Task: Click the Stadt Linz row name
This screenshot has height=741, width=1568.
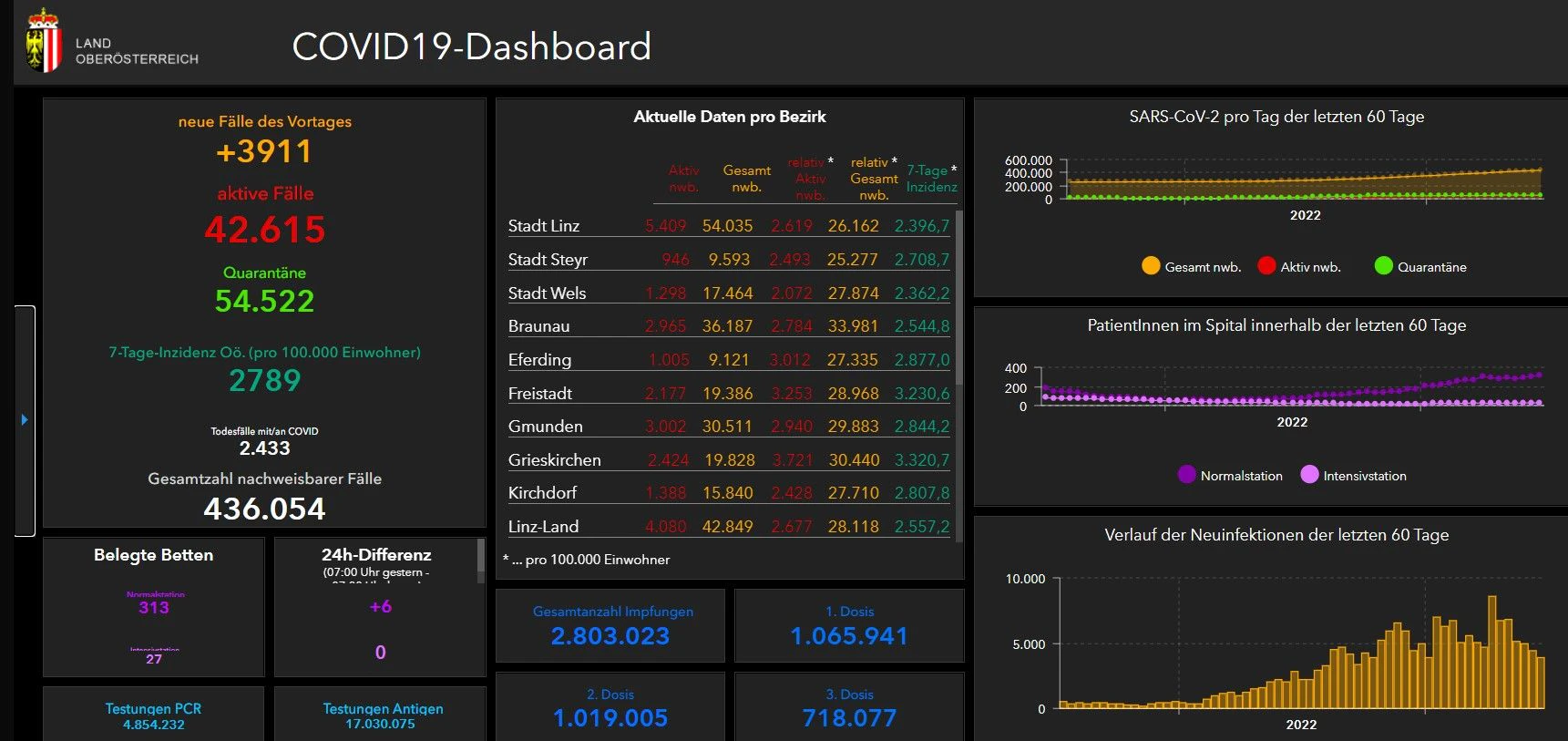Action: 544,226
